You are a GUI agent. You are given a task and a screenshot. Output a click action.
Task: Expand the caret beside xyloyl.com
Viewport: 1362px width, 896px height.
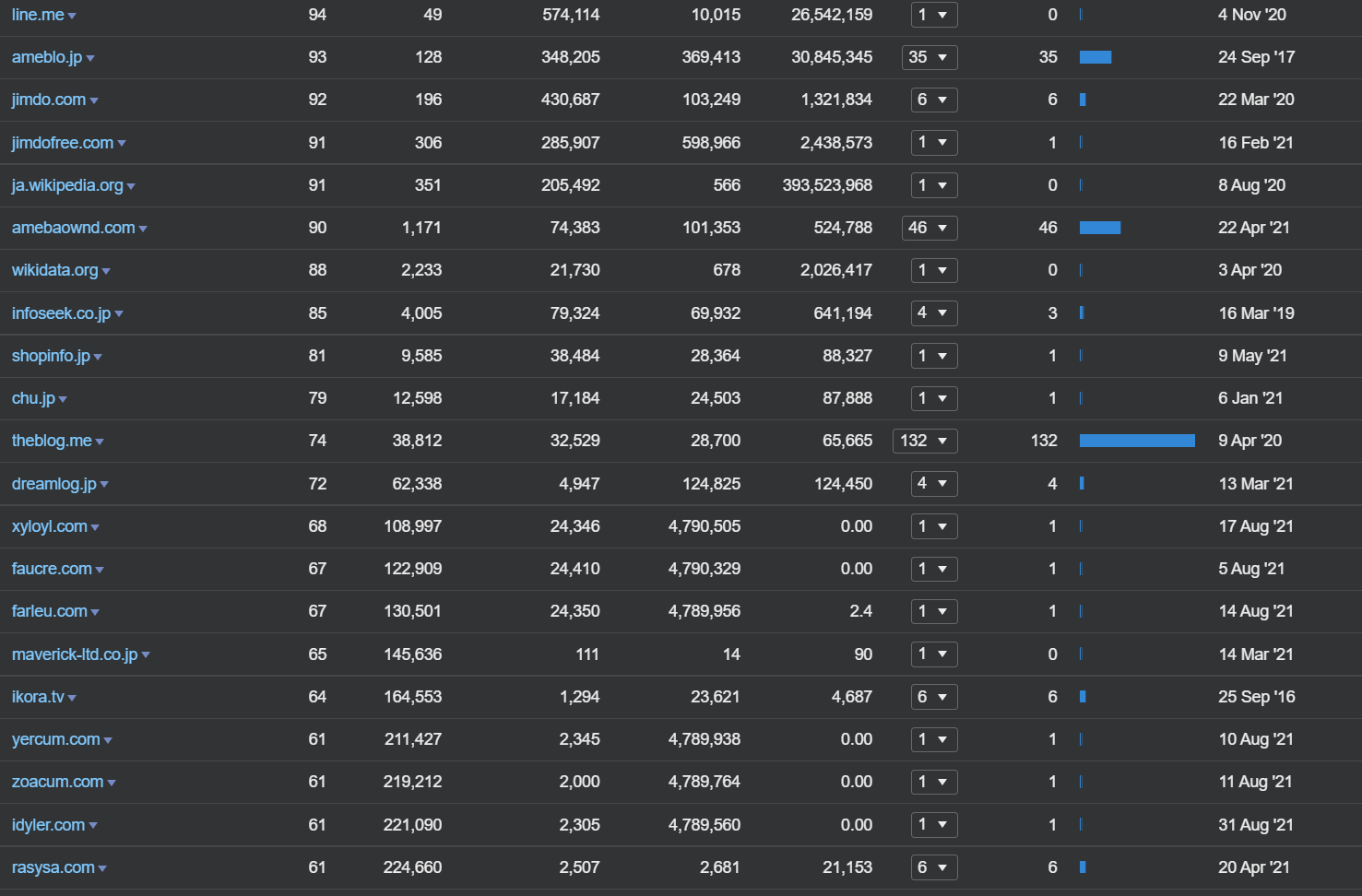click(95, 527)
